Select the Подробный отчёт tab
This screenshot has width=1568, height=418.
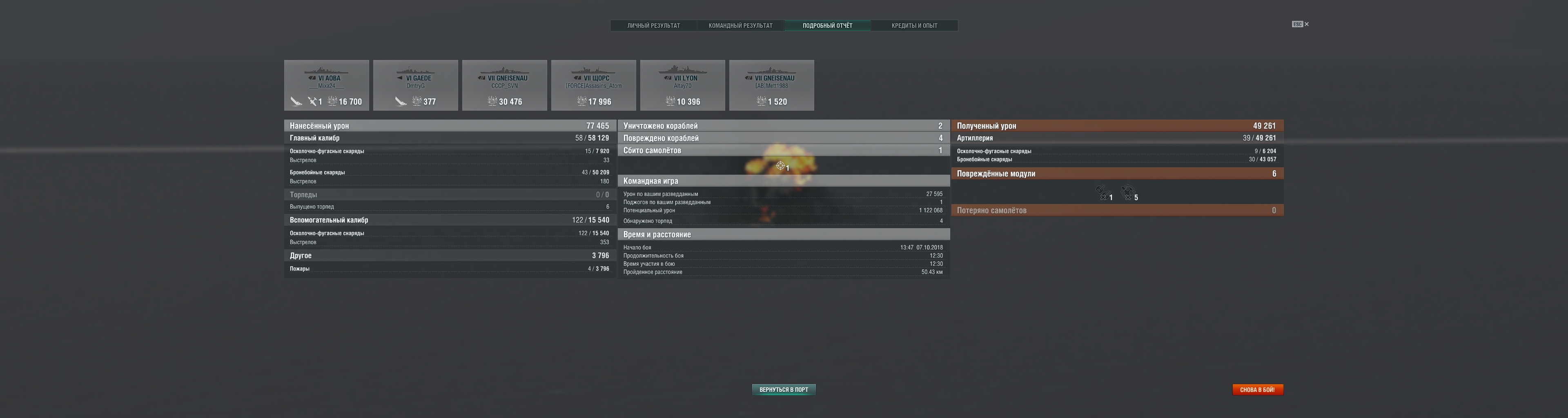coord(827,26)
